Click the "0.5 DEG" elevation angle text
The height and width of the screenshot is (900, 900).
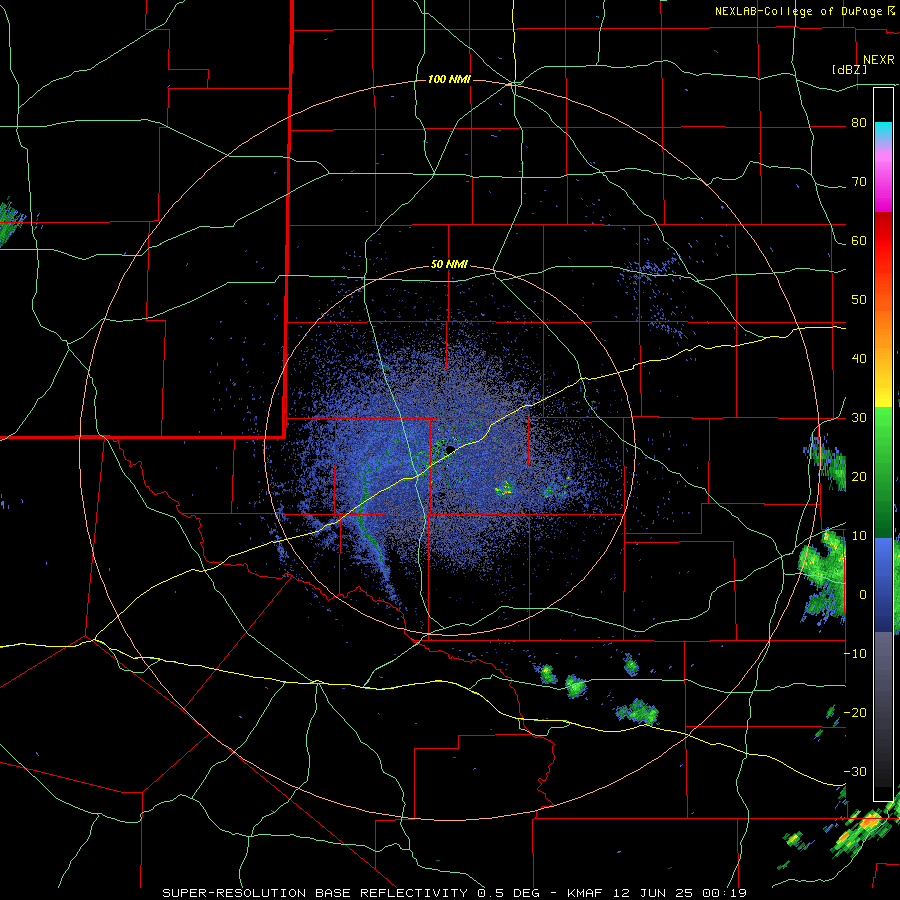coord(510,893)
